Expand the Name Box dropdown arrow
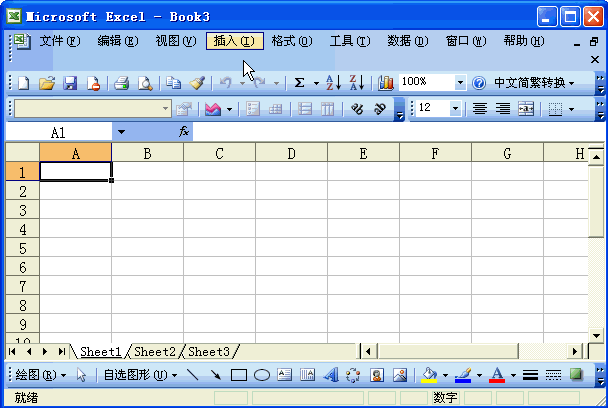Viewport: 608px width, 408px height. click(121, 132)
